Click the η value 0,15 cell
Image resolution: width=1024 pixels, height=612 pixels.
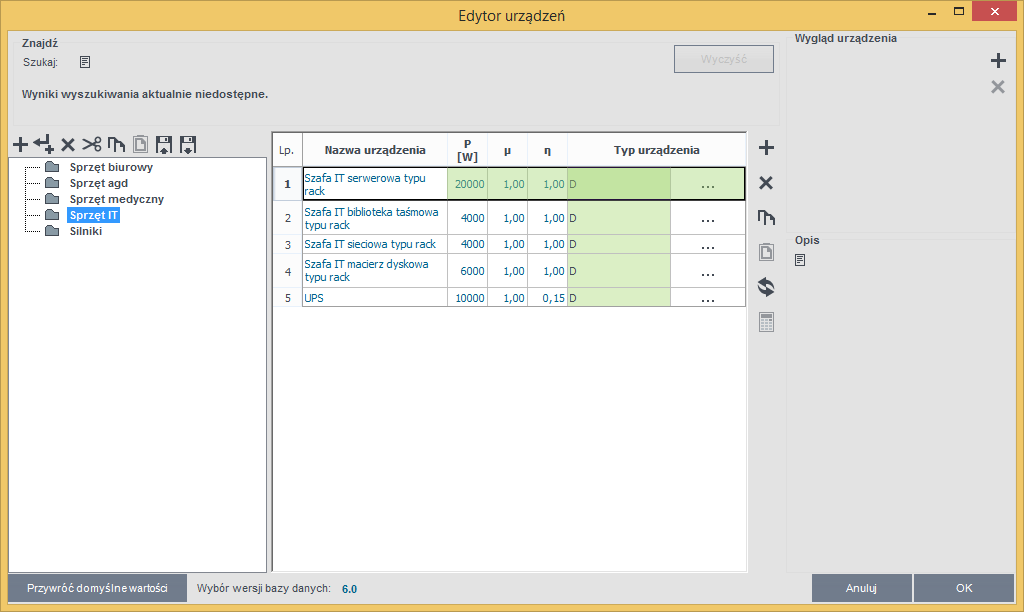pyautogui.click(x=547, y=298)
